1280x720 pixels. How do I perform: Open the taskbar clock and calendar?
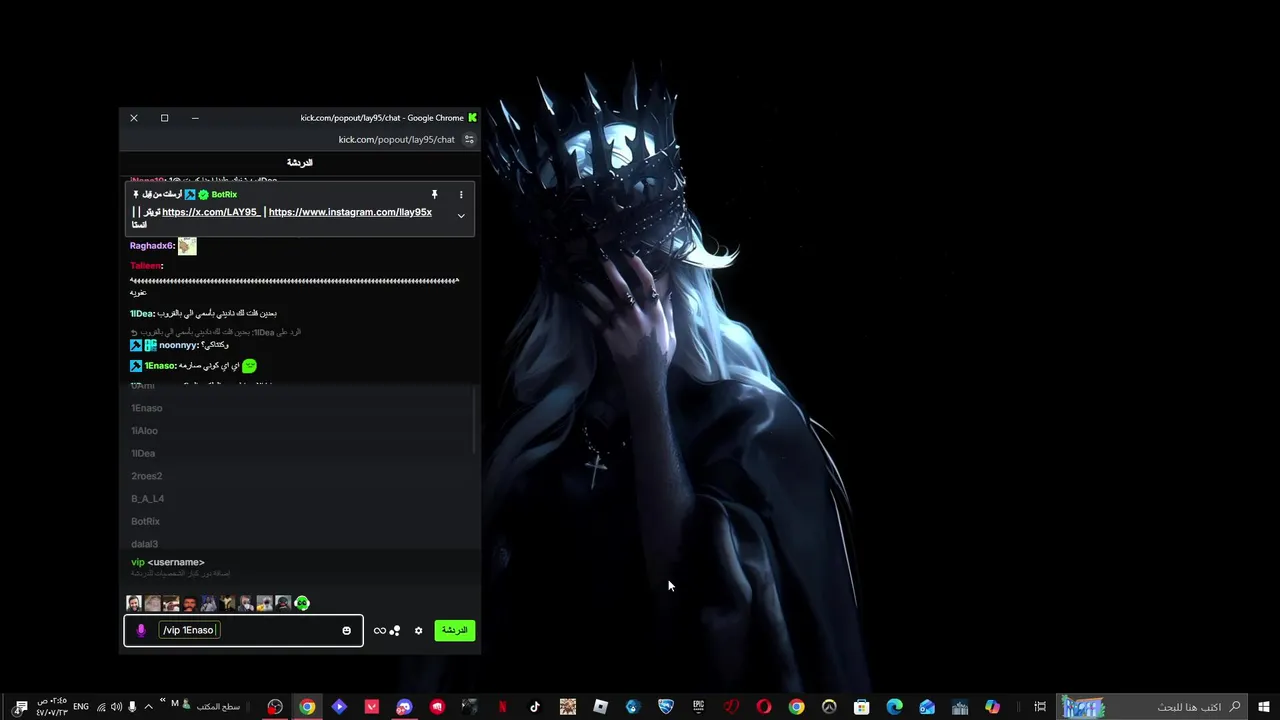(x=52, y=707)
